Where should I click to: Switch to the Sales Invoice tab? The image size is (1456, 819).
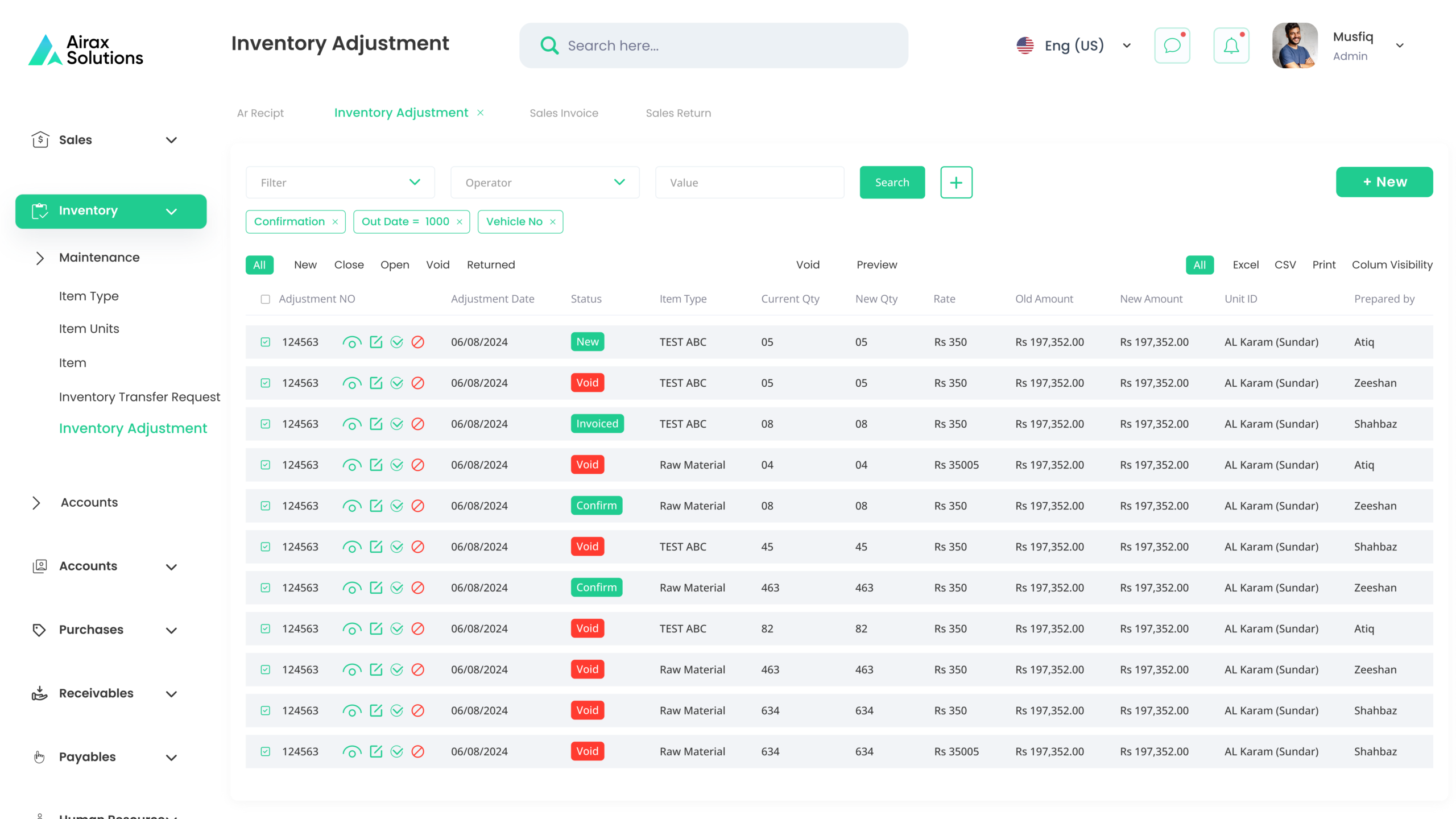coord(564,113)
